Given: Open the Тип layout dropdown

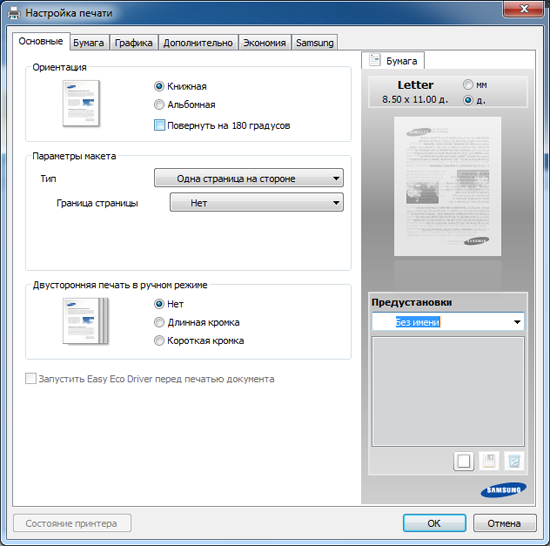Looking at the screenshot, I should click(x=249, y=178).
